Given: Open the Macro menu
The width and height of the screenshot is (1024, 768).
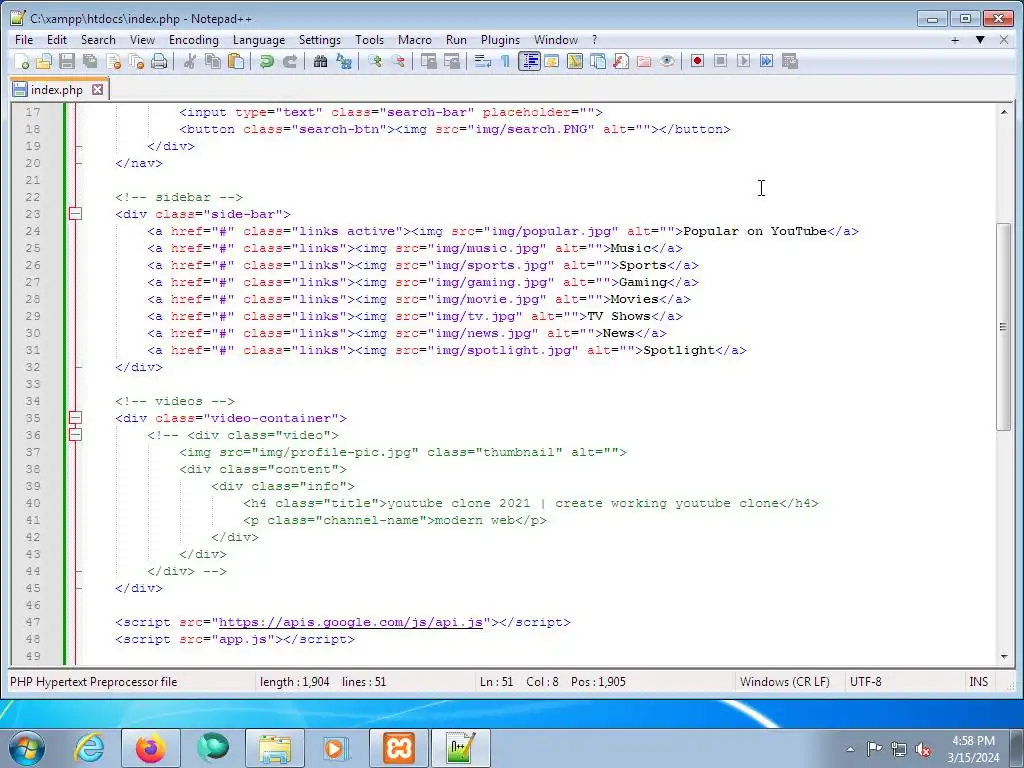Looking at the screenshot, I should tap(415, 40).
